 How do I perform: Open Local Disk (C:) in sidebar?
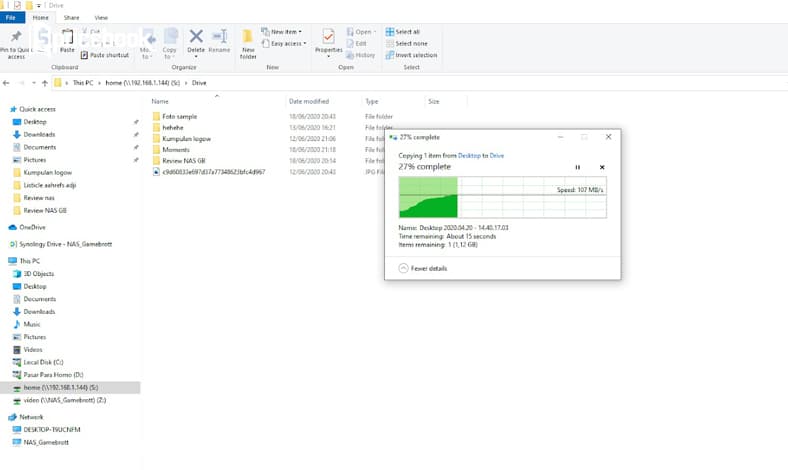tap(43, 362)
